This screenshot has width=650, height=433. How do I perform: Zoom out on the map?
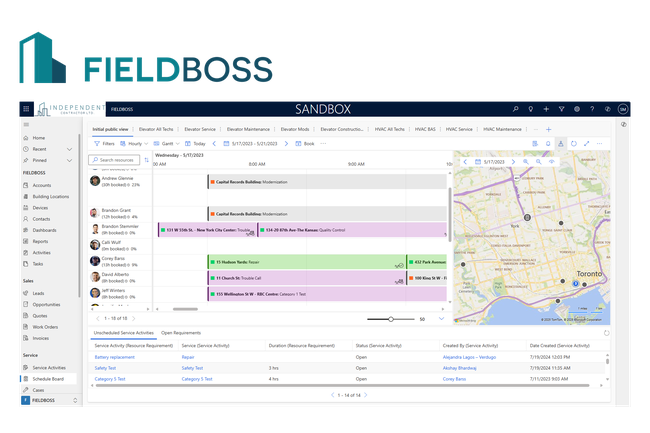pyautogui.click(x=538, y=162)
